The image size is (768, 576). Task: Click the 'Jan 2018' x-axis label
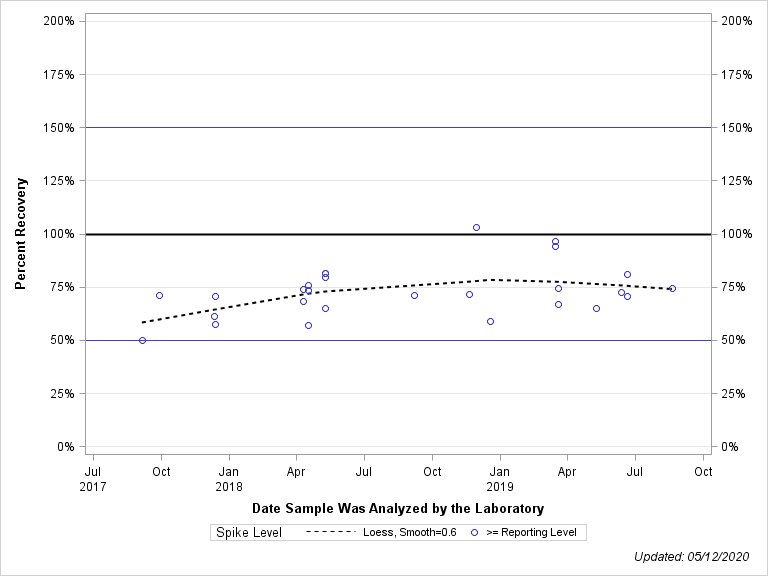(229, 479)
